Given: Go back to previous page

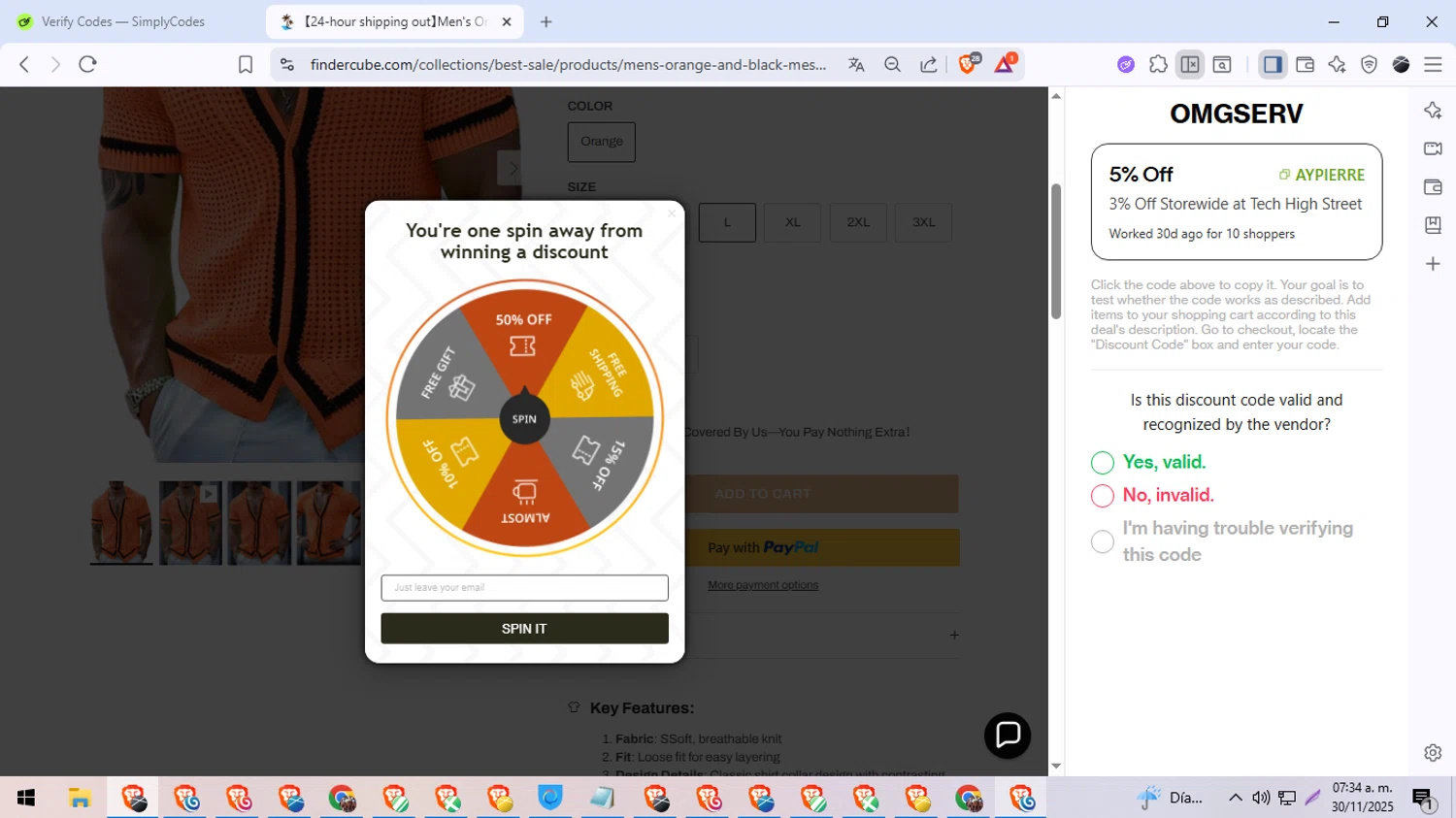Looking at the screenshot, I should pyautogui.click(x=24, y=64).
